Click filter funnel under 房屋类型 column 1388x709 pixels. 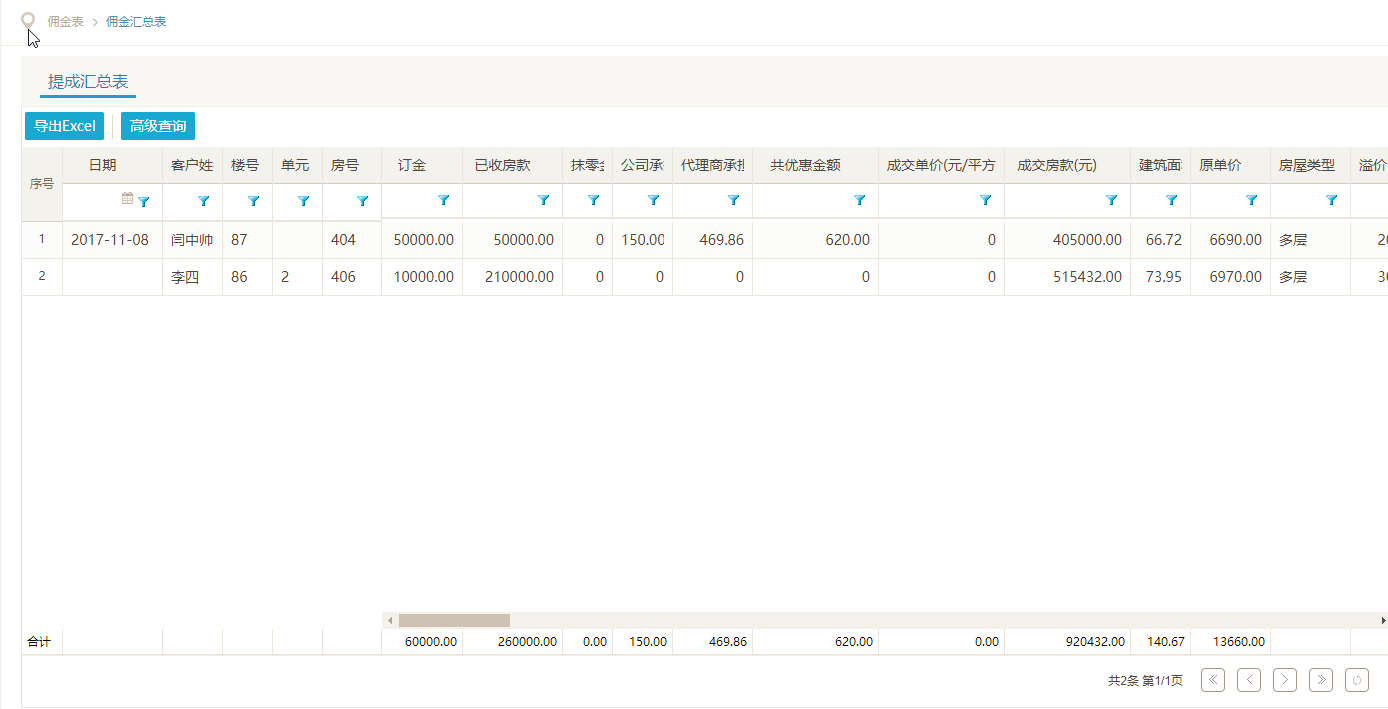click(x=1332, y=201)
